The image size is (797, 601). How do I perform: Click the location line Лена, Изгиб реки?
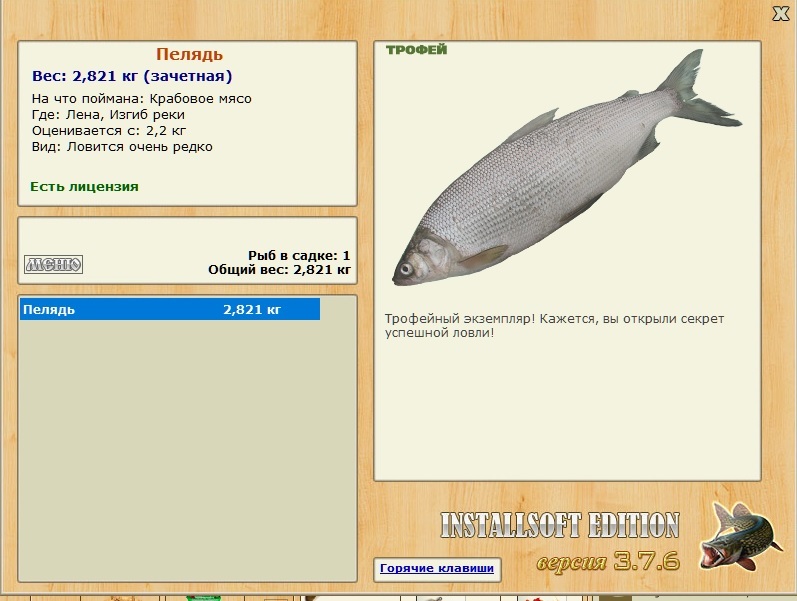point(108,115)
